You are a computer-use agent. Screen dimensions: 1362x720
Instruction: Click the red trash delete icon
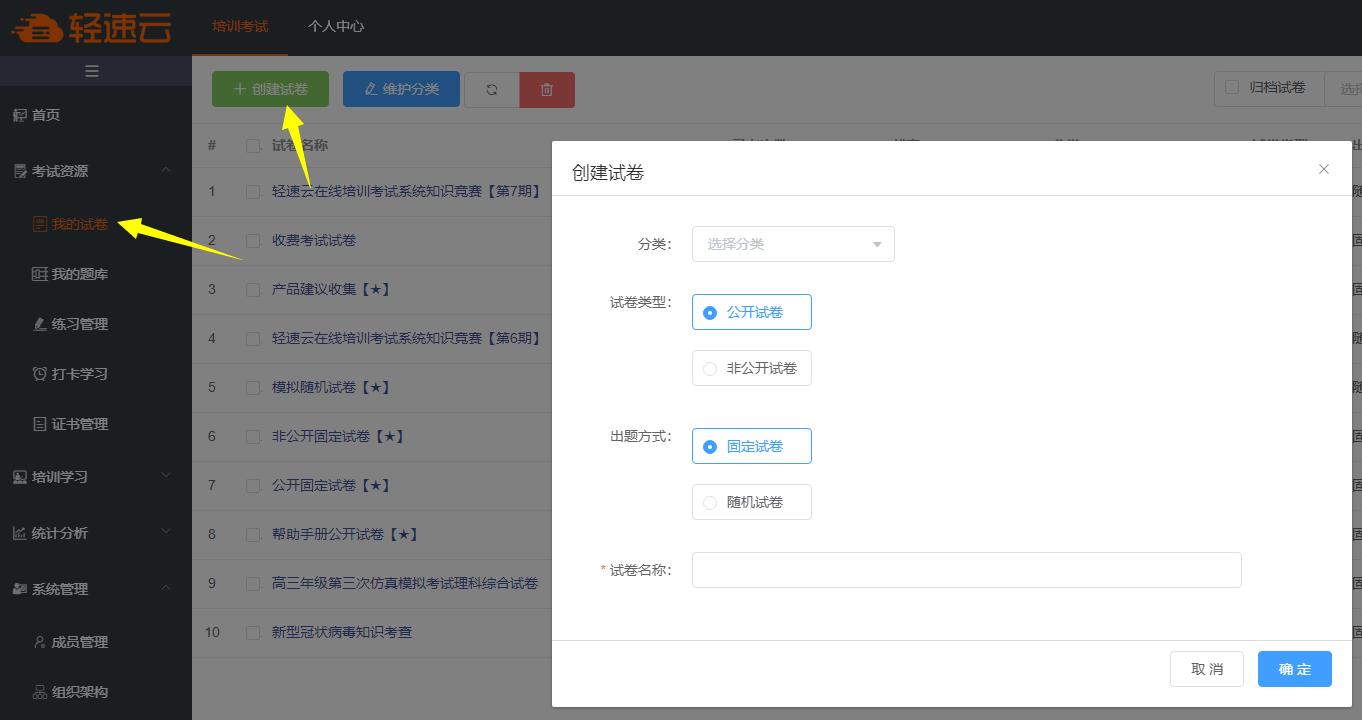coord(547,89)
